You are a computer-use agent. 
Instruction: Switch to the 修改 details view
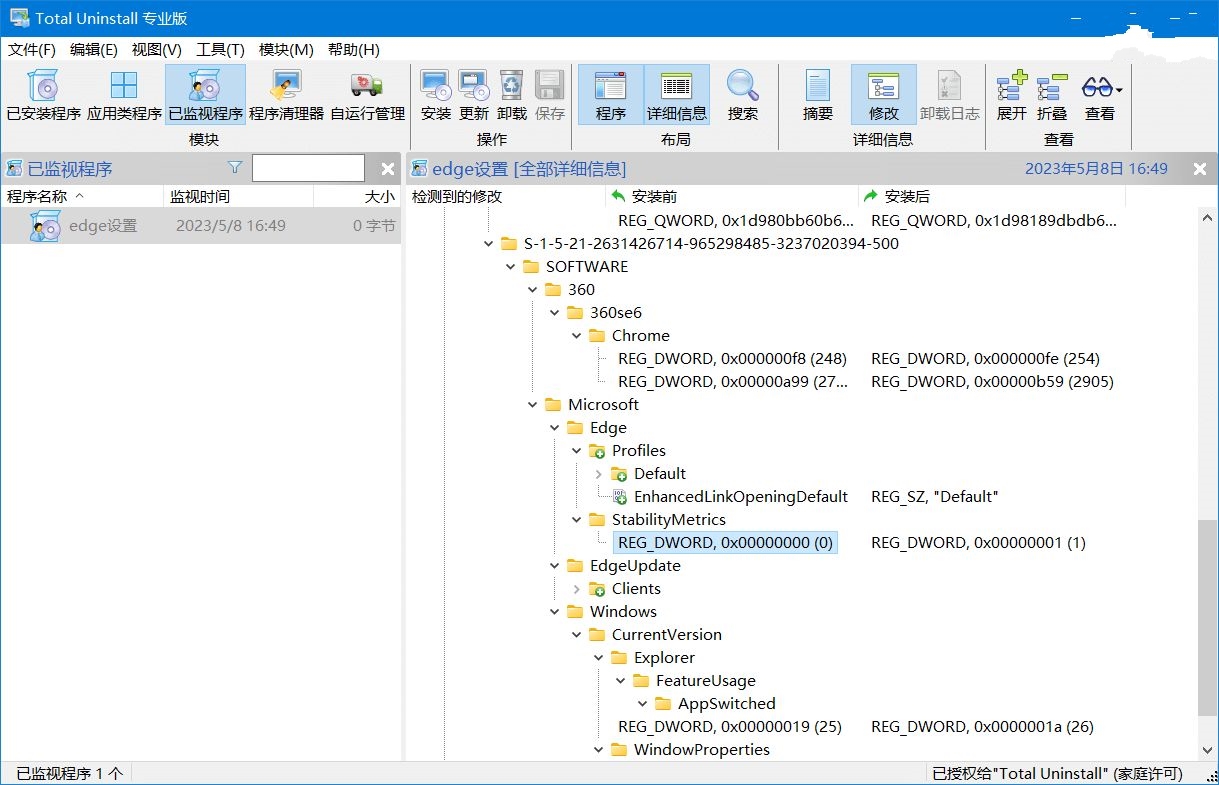(884, 96)
